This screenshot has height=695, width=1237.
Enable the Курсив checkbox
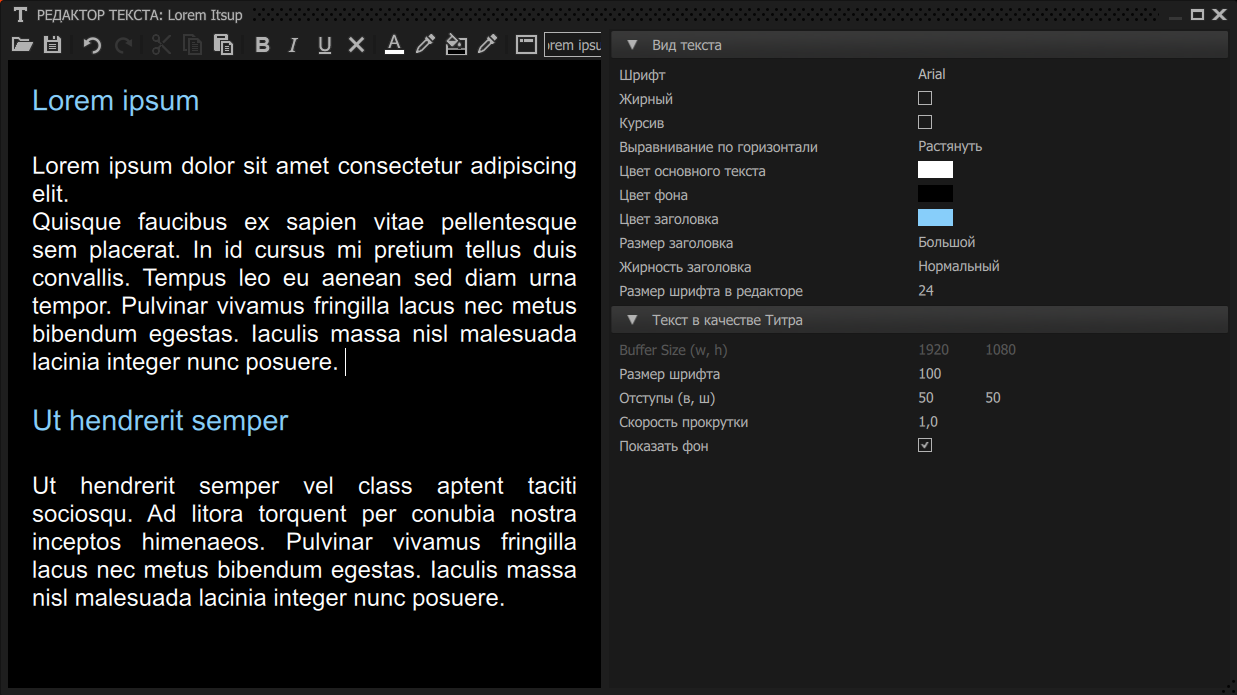[925, 122]
